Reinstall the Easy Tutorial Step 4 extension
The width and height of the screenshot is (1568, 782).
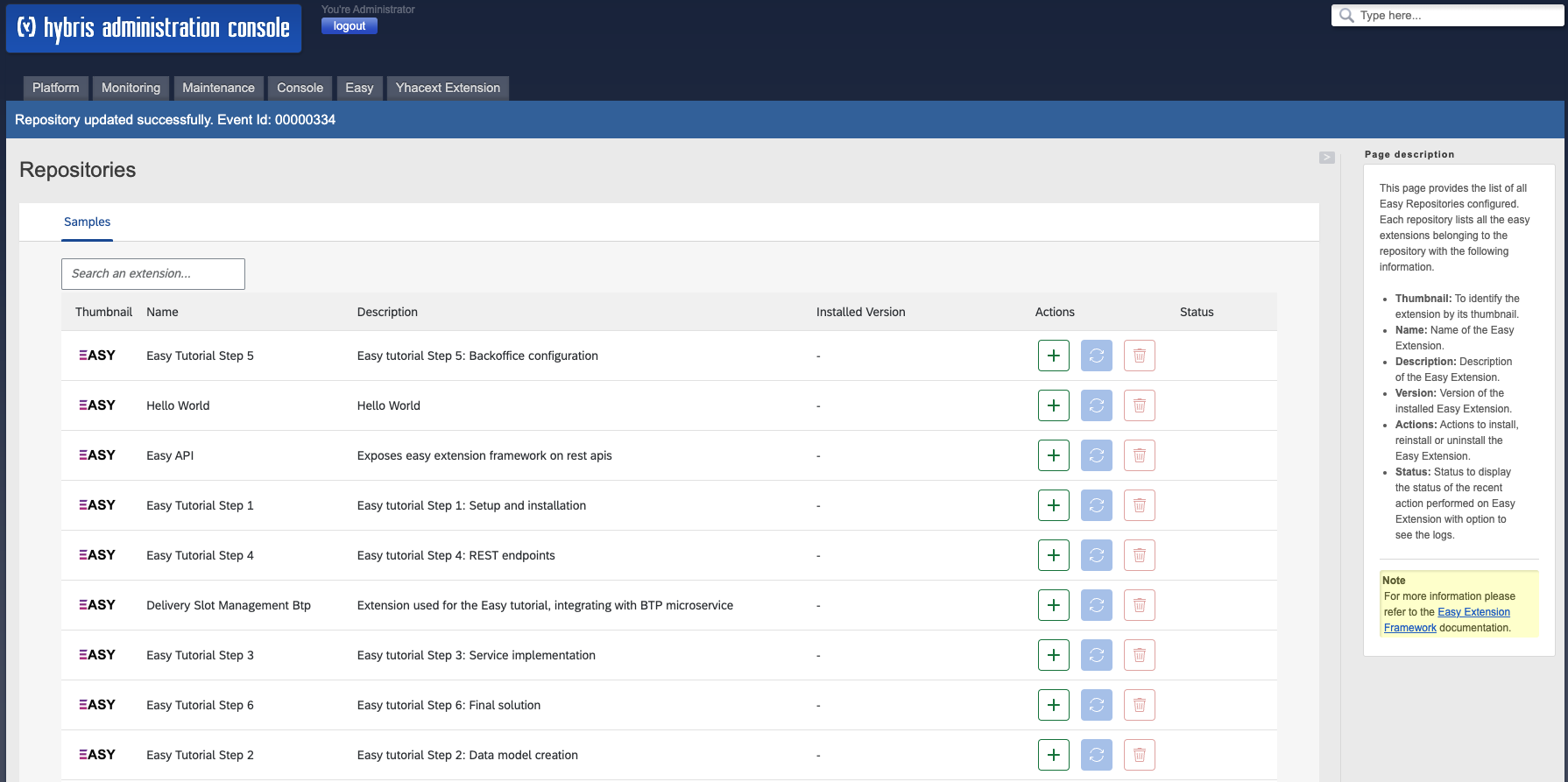tap(1096, 555)
